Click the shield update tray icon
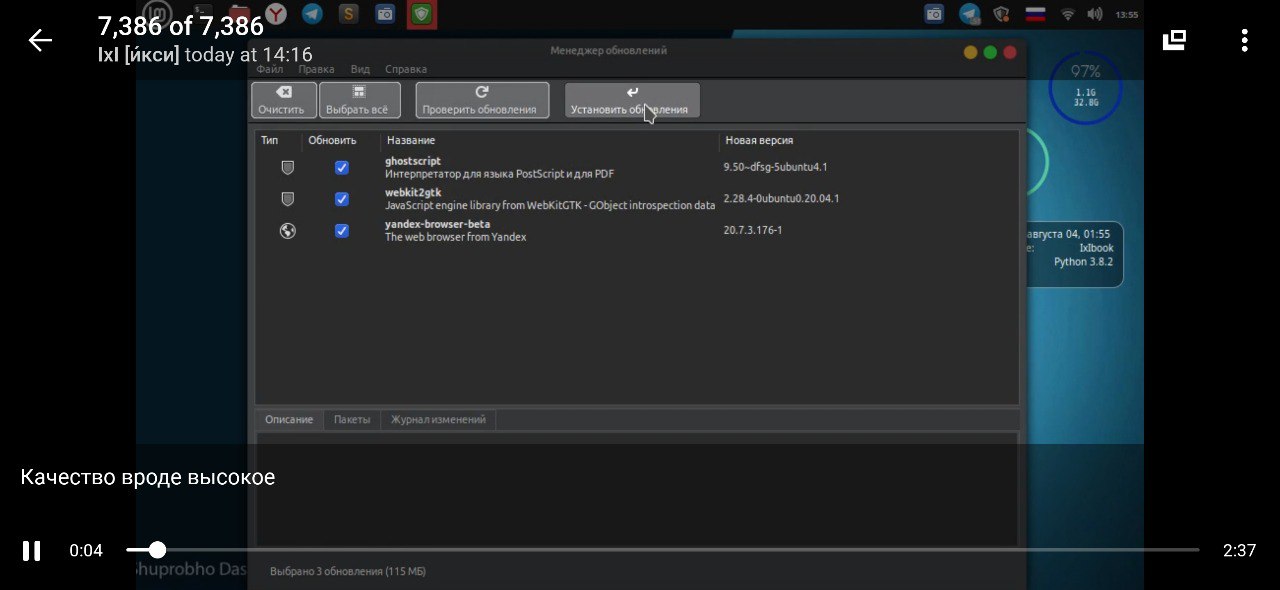Viewport: 1280px width, 590px height. [1001, 14]
